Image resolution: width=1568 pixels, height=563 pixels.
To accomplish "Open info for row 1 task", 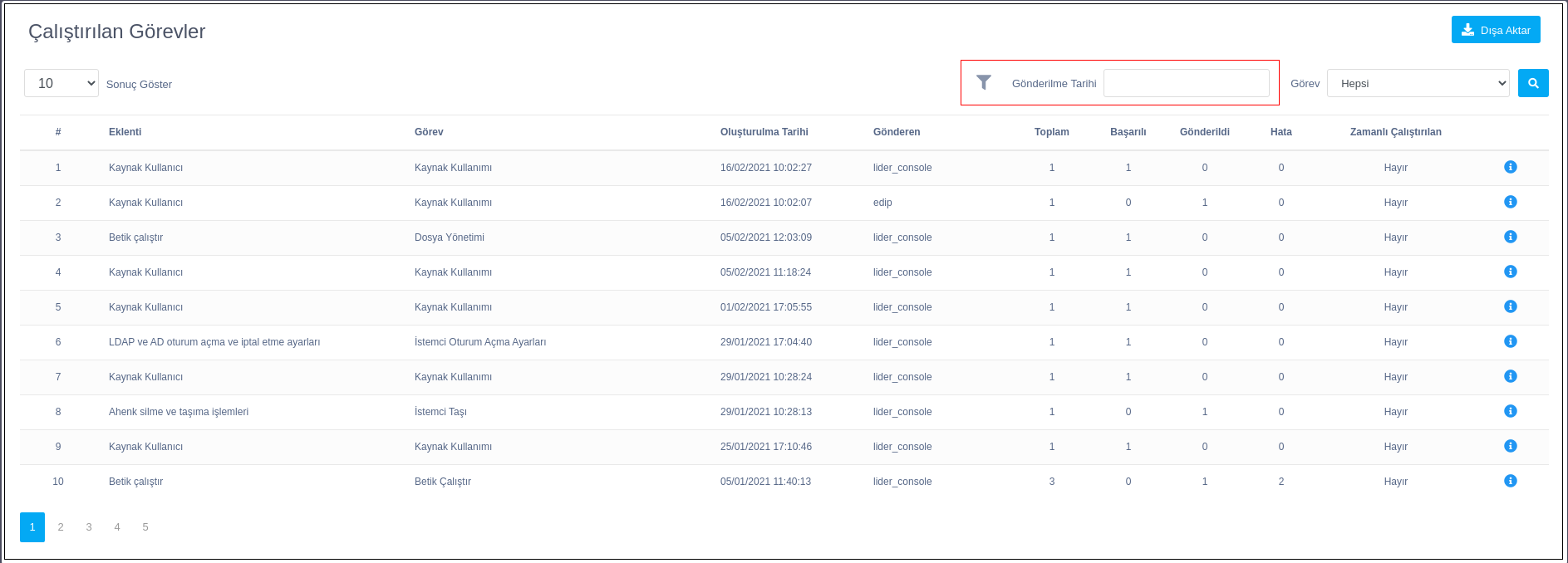I will coord(1510,167).
